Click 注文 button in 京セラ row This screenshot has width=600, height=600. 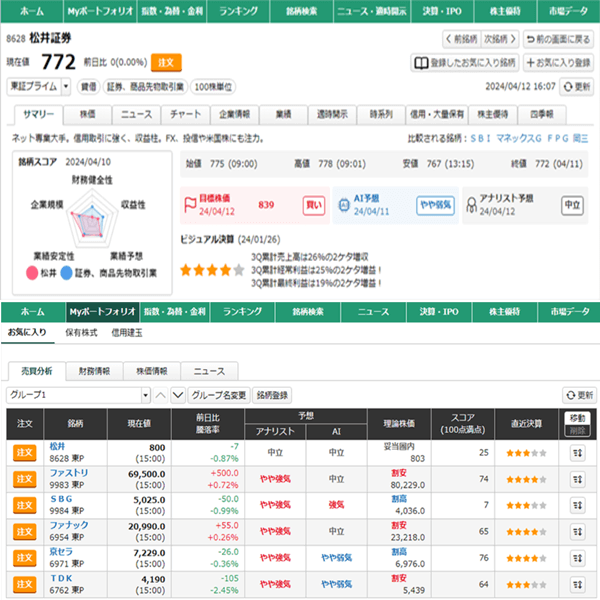coord(25,558)
